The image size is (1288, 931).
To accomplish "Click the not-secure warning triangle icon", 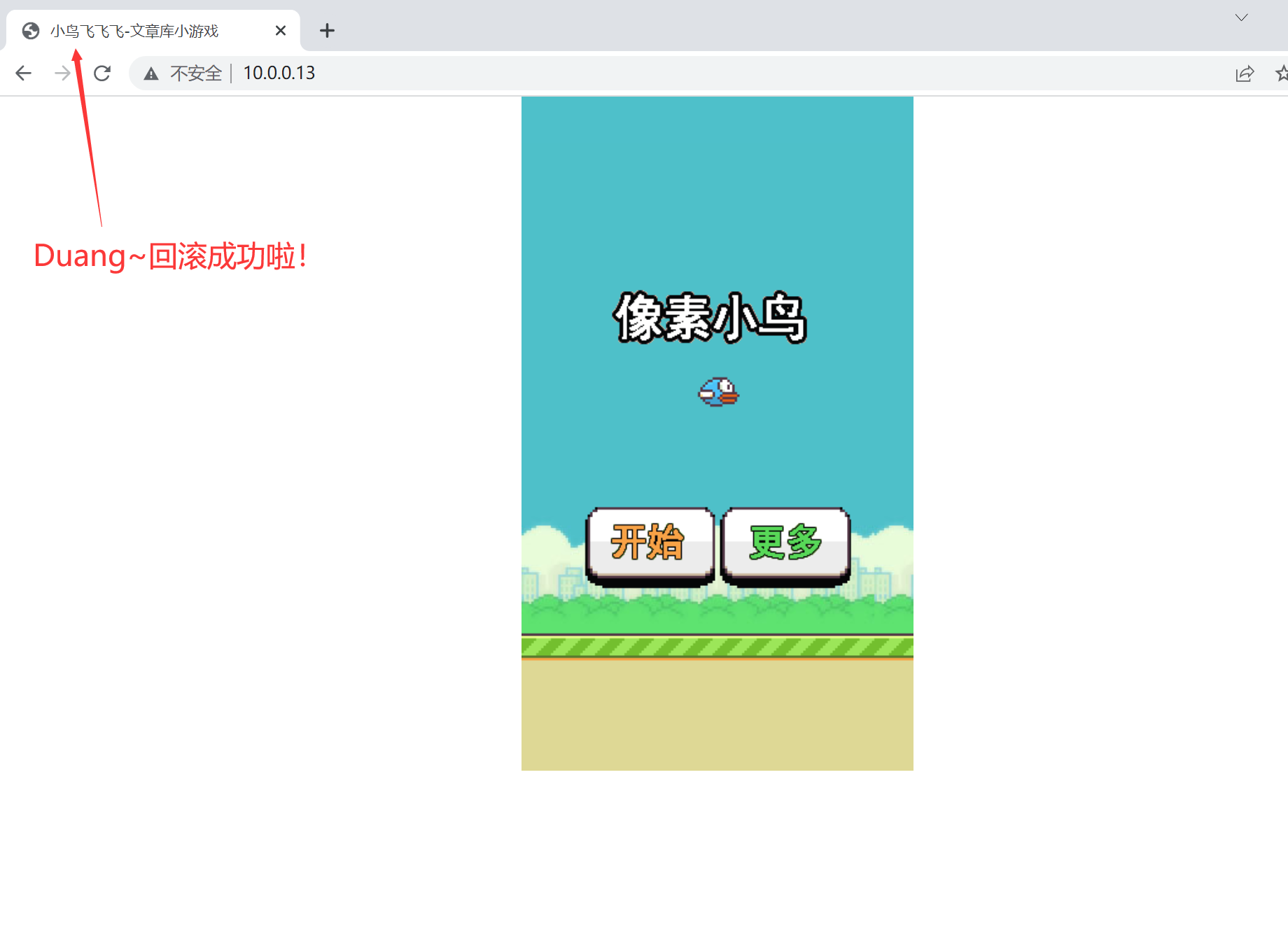I will coord(151,73).
